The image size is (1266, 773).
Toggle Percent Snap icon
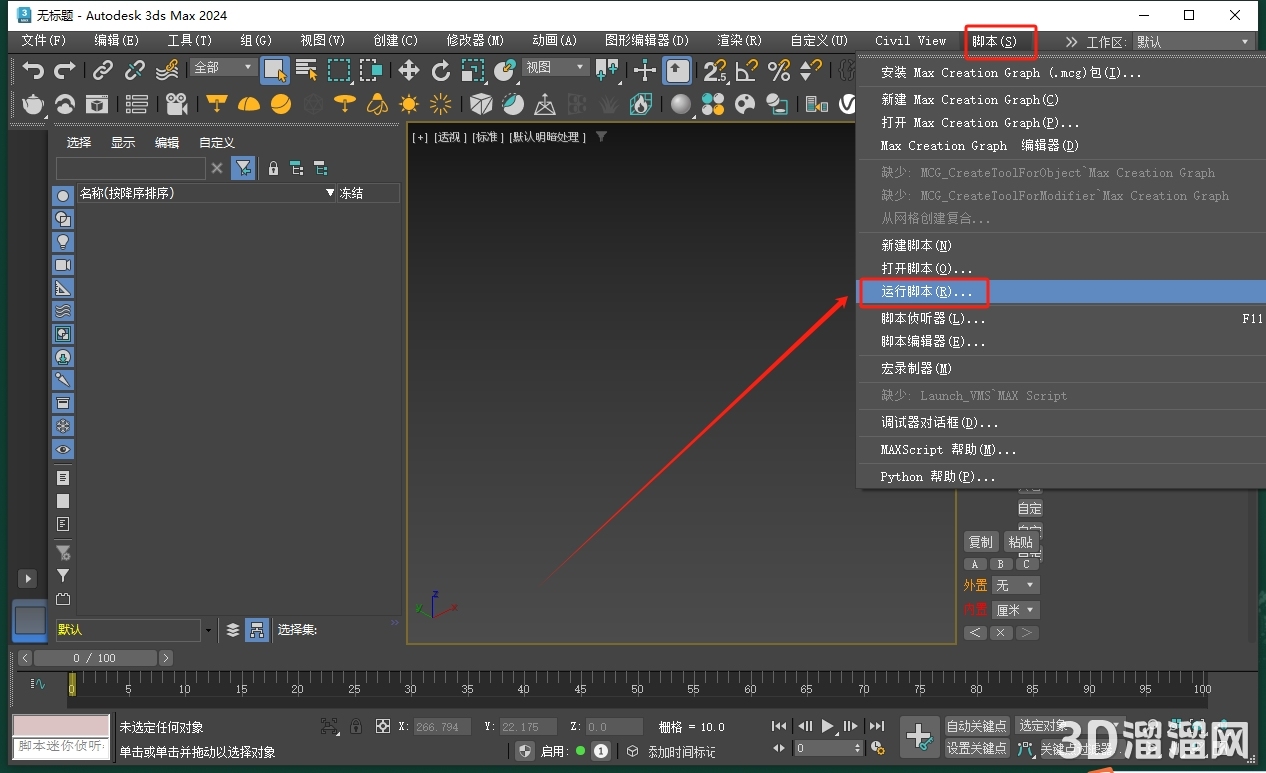779,70
